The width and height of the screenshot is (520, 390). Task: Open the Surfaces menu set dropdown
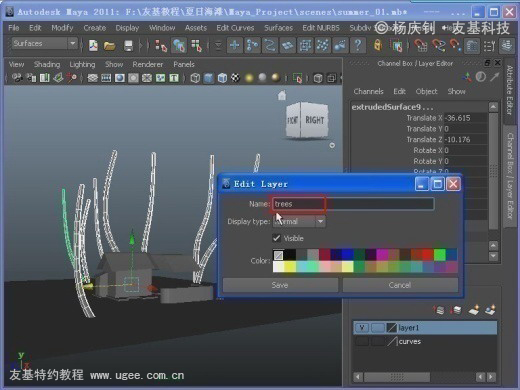coord(45,43)
